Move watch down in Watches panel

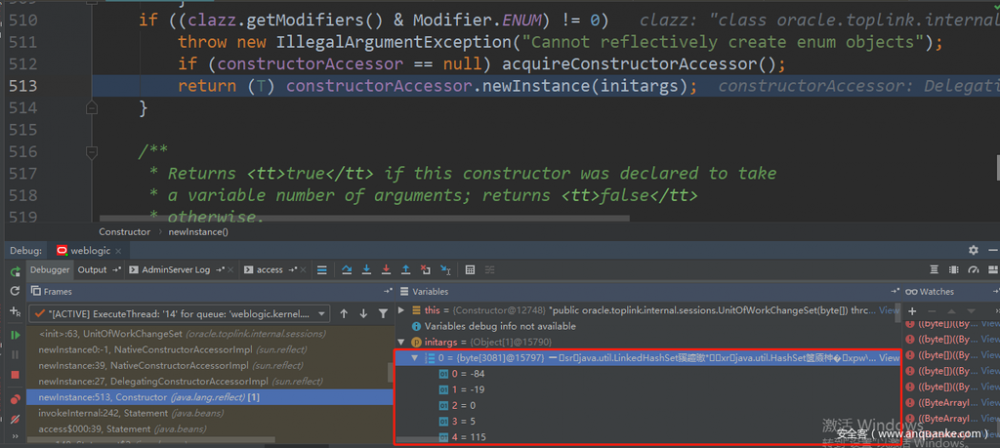point(971,311)
